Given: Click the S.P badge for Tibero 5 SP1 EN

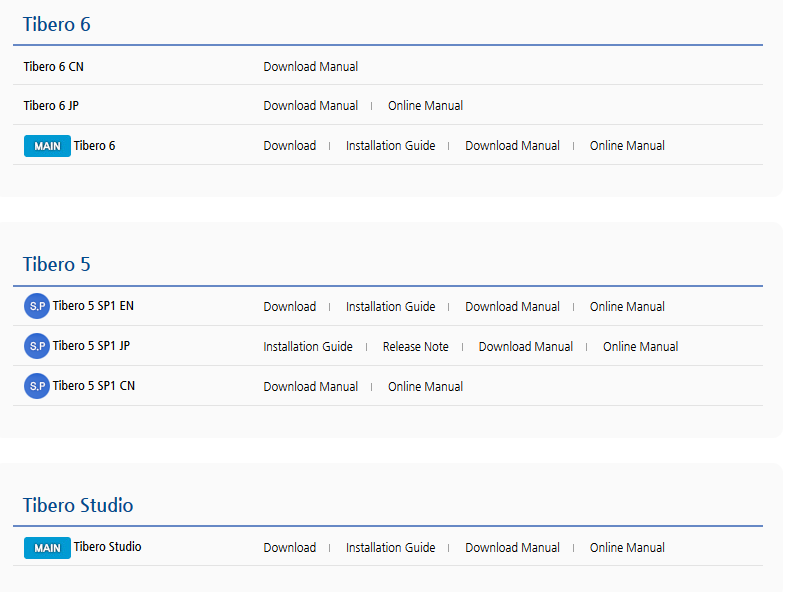Looking at the screenshot, I should point(37,306).
